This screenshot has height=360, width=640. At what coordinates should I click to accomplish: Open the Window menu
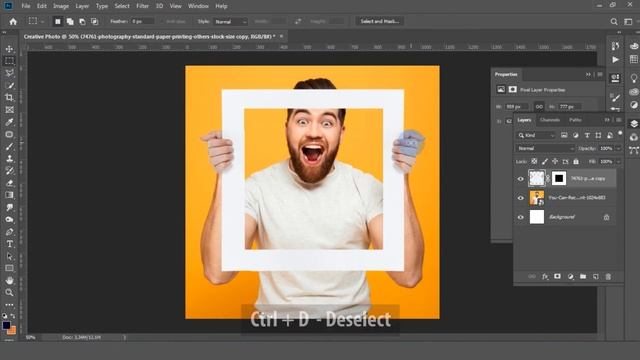[198, 6]
